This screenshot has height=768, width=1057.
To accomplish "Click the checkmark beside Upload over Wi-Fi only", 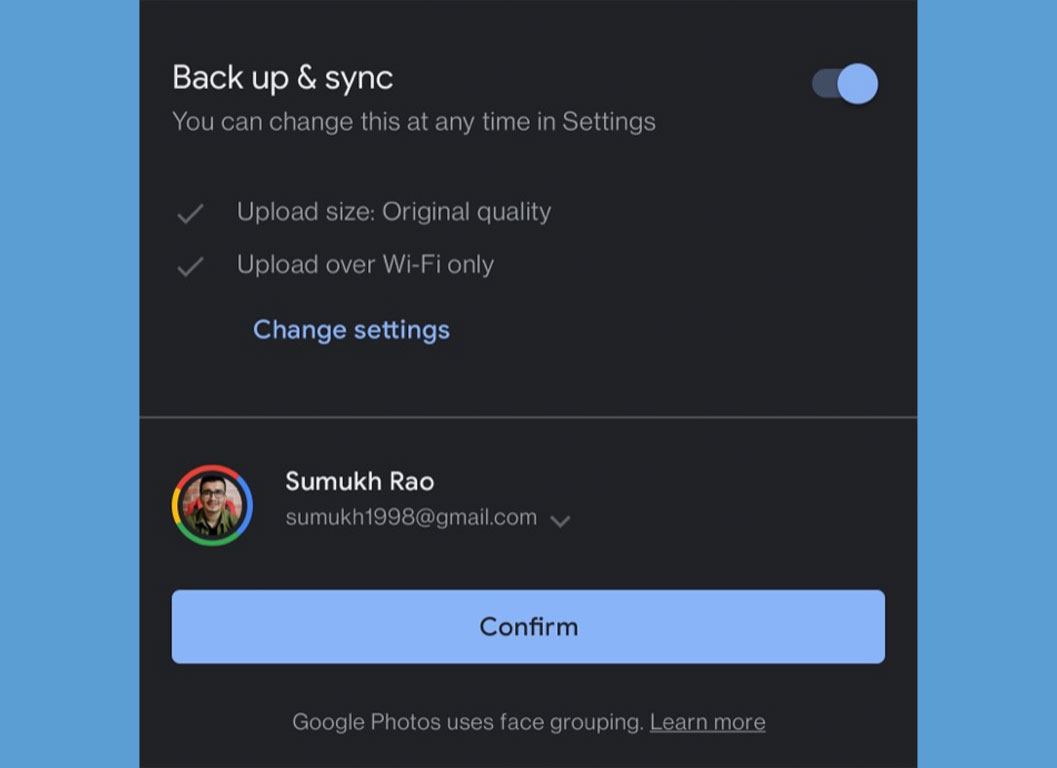I will (x=190, y=266).
